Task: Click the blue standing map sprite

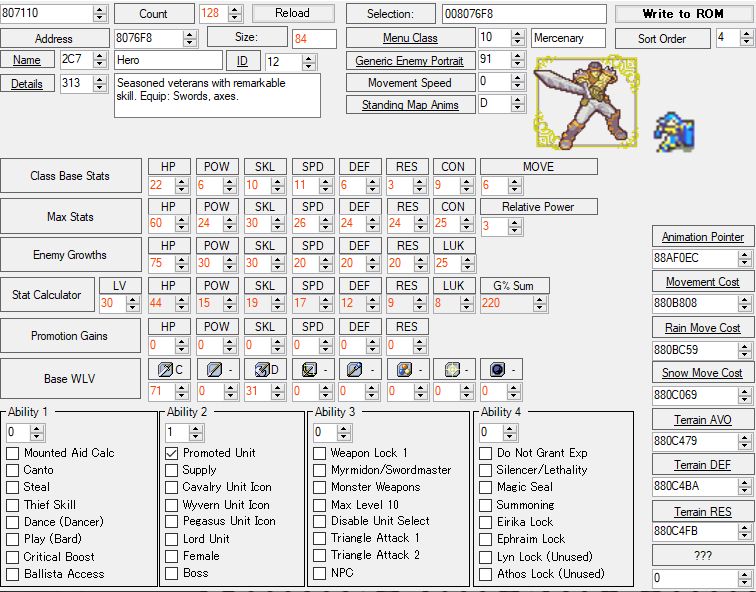Action: pos(674,132)
